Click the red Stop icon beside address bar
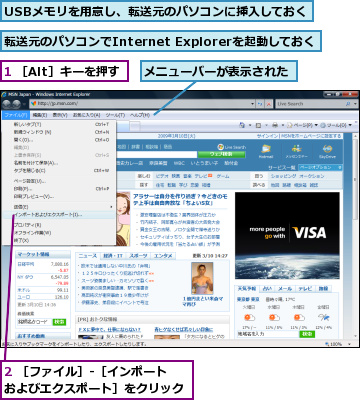Screen dimensions: 360x400 (x=269, y=104)
